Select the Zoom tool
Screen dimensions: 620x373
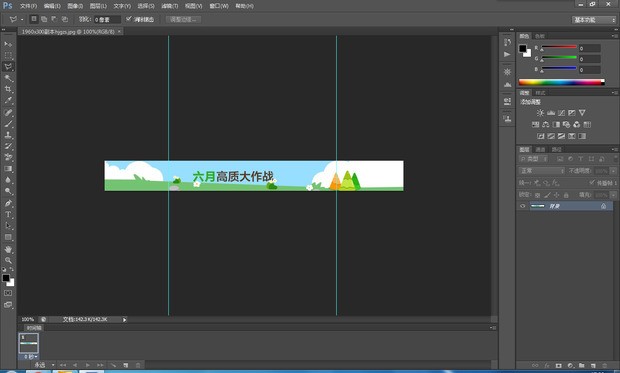8,260
